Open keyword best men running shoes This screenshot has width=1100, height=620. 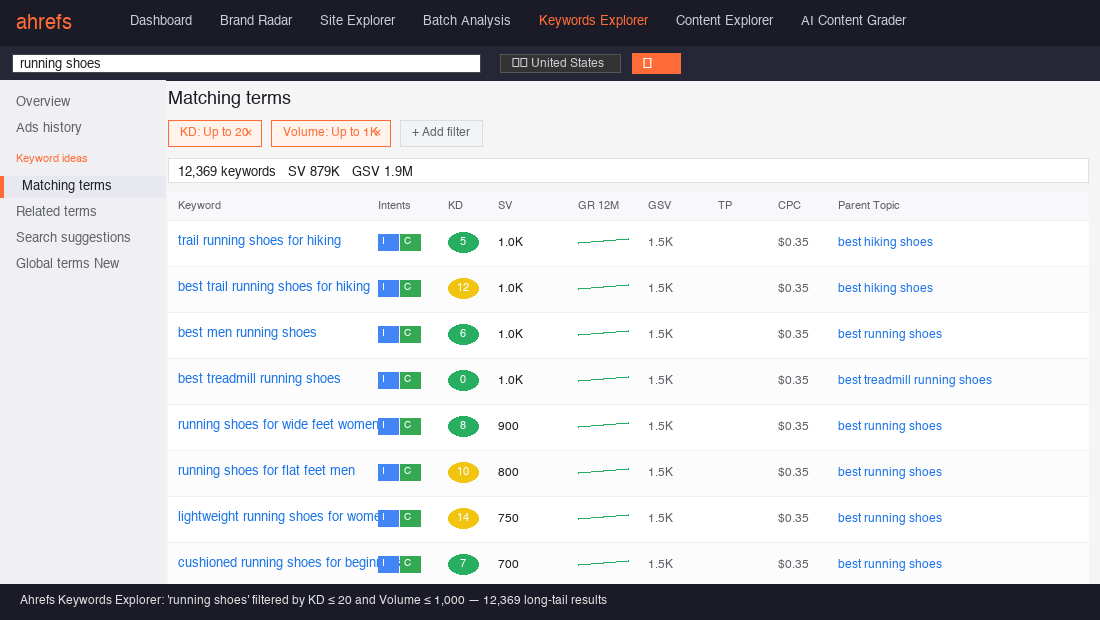pos(247,332)
